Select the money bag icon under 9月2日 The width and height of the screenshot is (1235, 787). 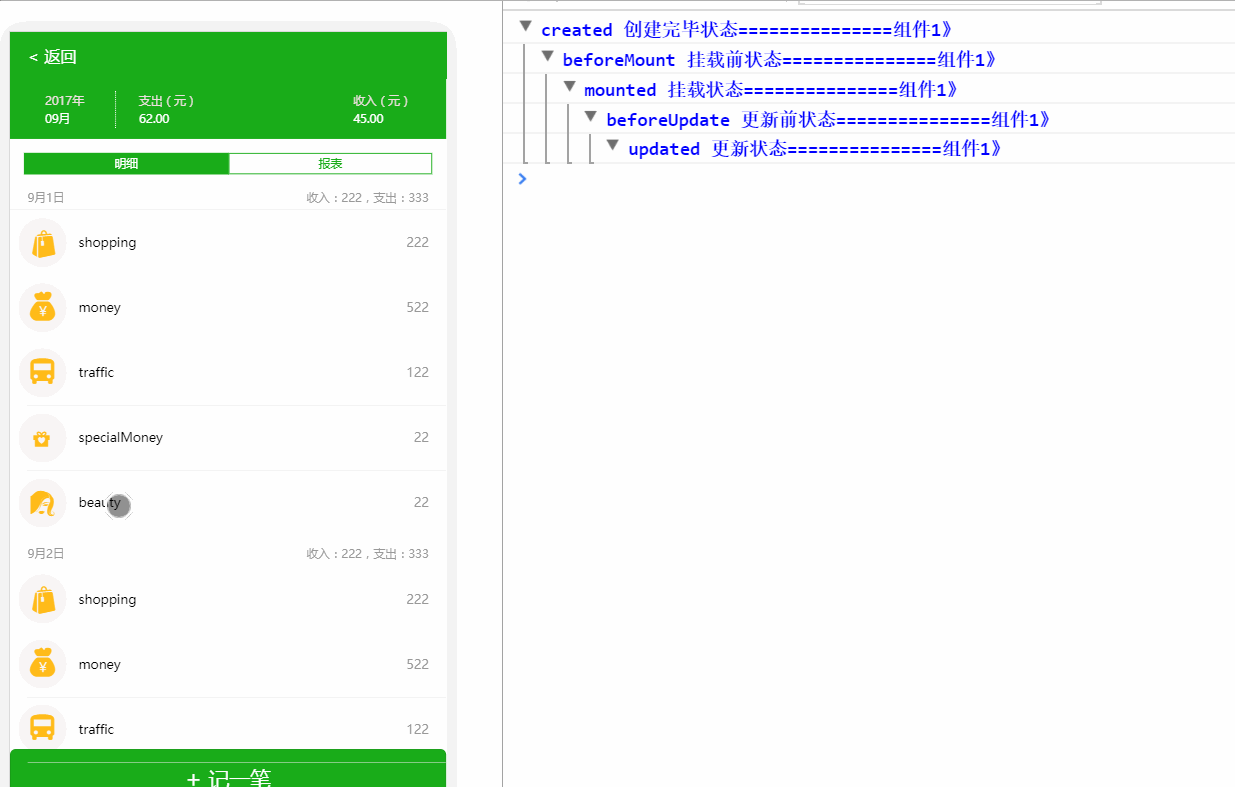coord(42,663)
